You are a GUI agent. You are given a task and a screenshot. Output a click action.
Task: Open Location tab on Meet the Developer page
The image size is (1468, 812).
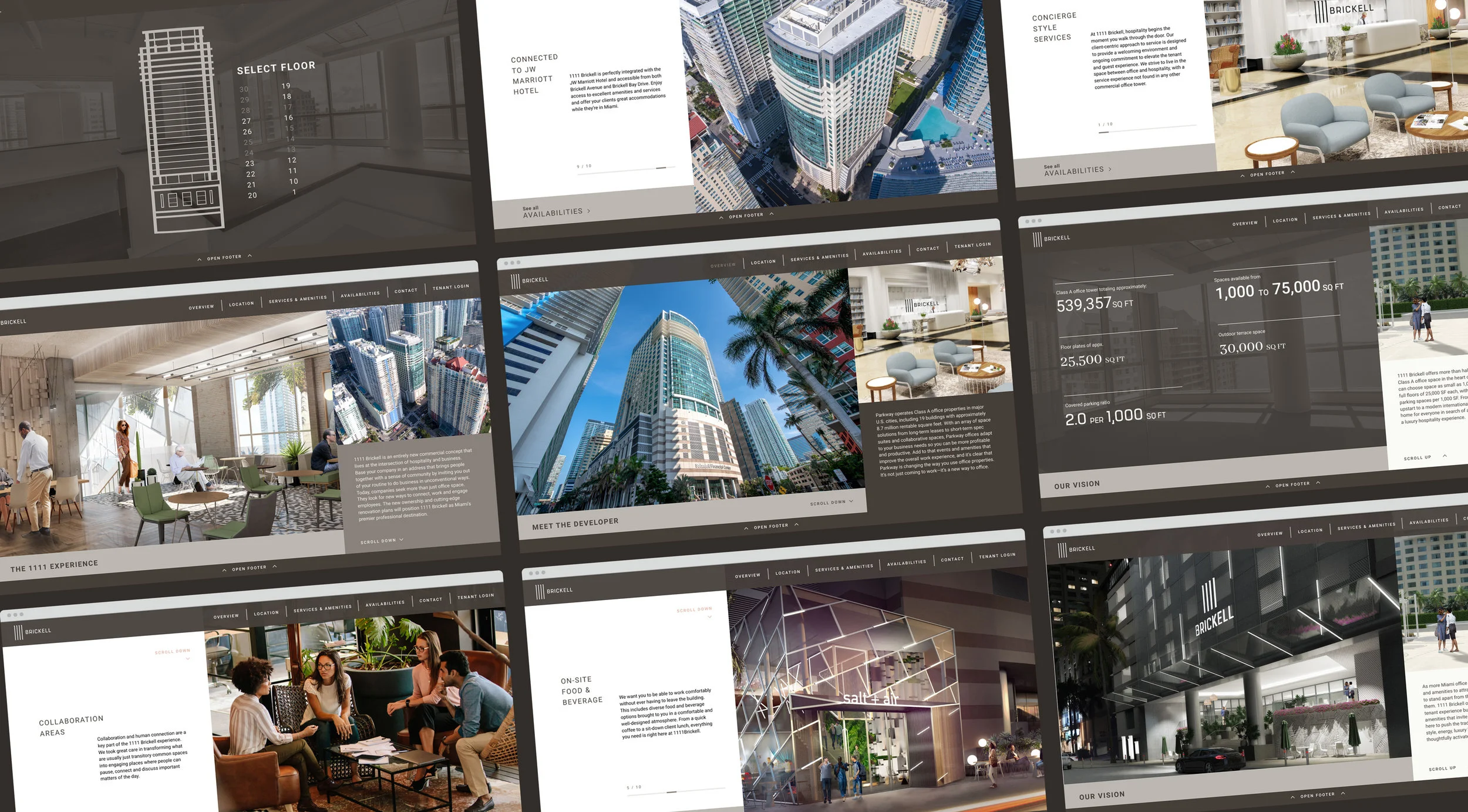[x=763, y=262]
